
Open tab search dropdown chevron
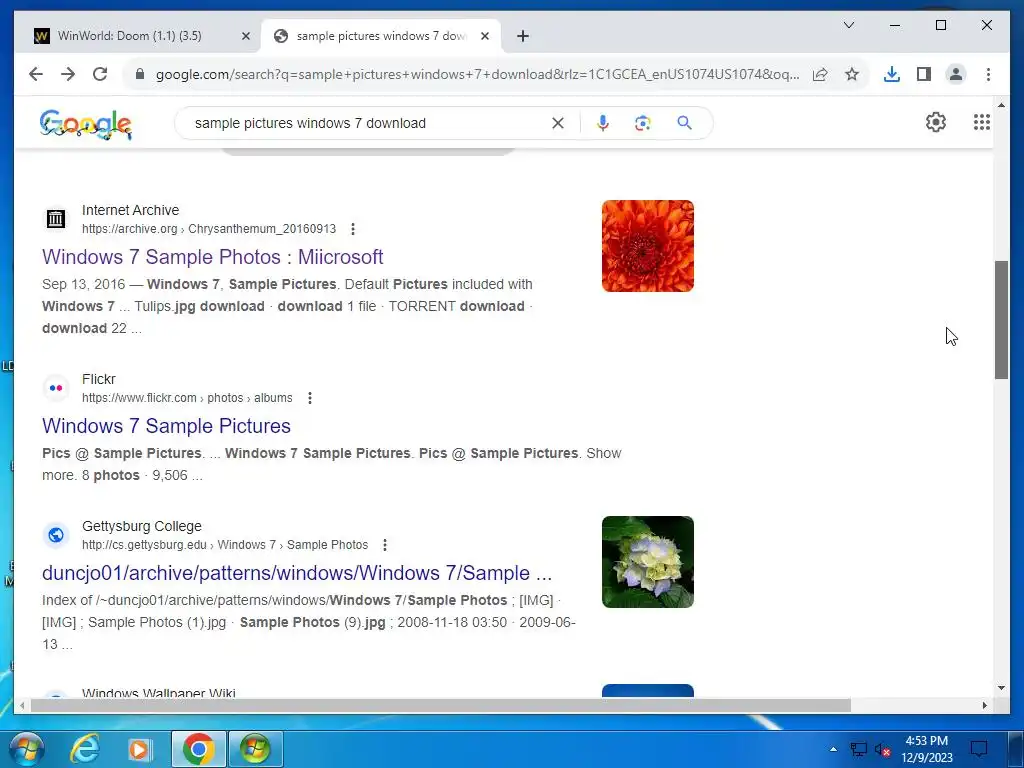pos(849,25)
